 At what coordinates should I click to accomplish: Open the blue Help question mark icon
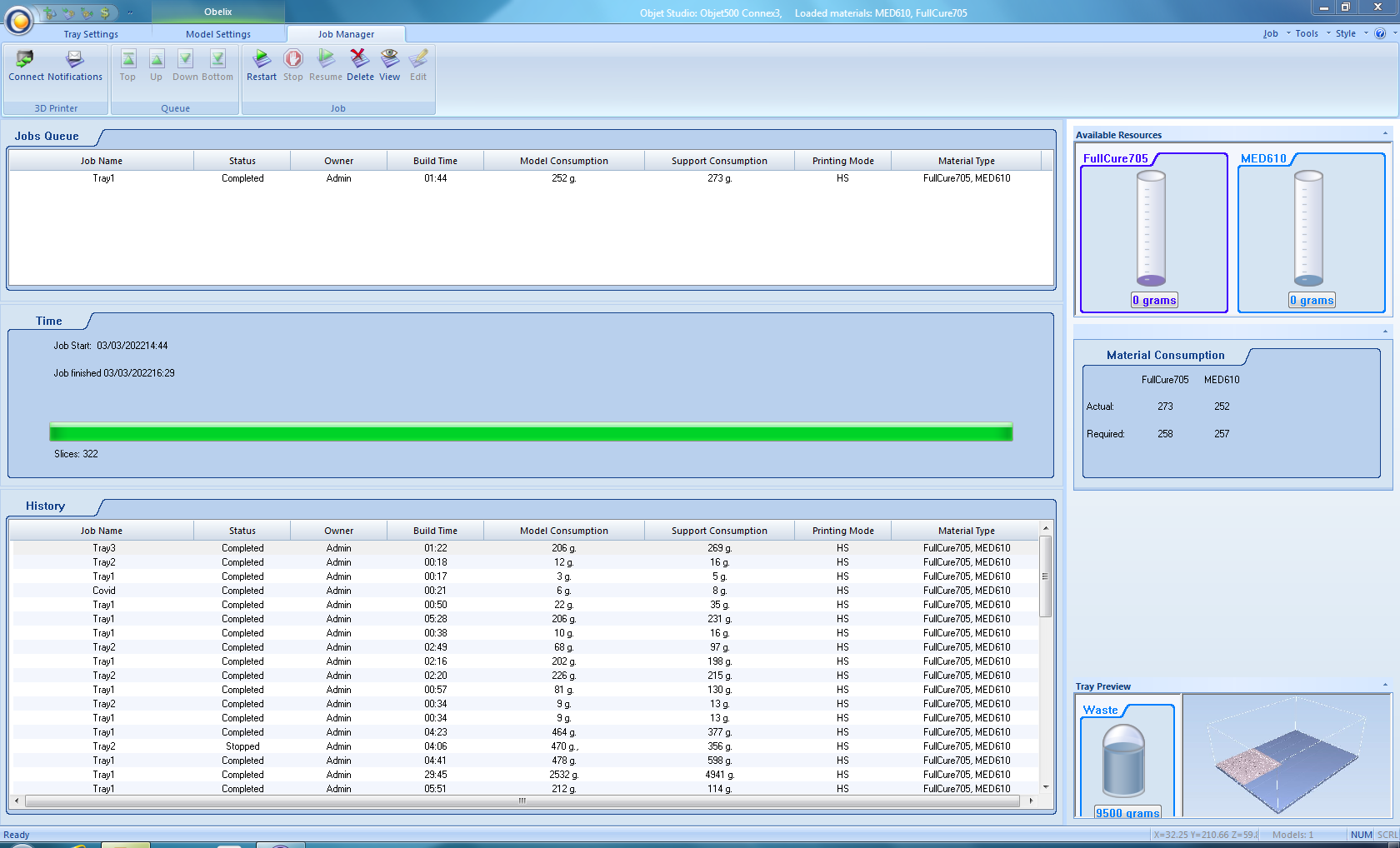click(x=1380, y=33)
